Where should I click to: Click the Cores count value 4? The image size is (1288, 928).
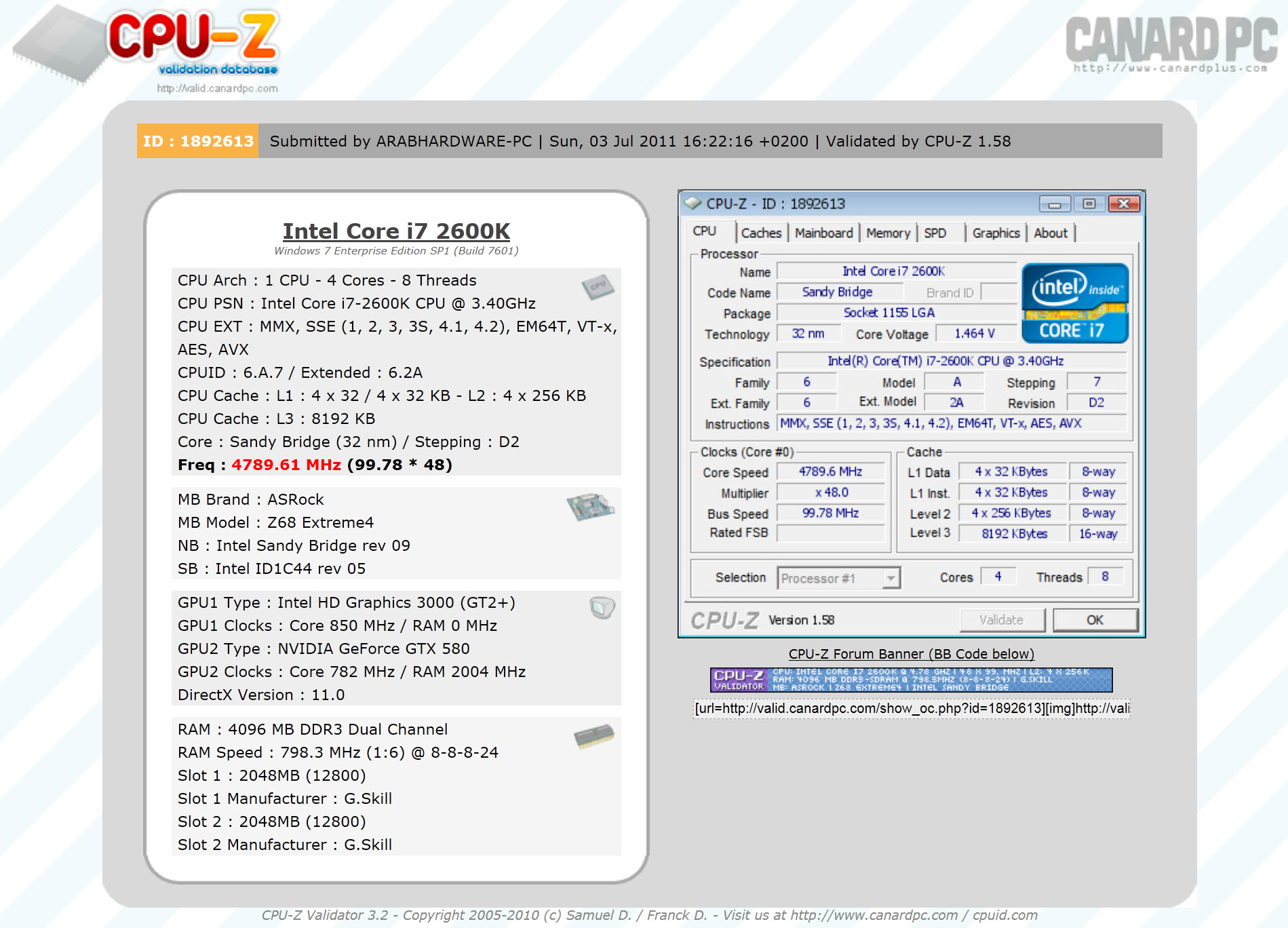coord(998,577)
